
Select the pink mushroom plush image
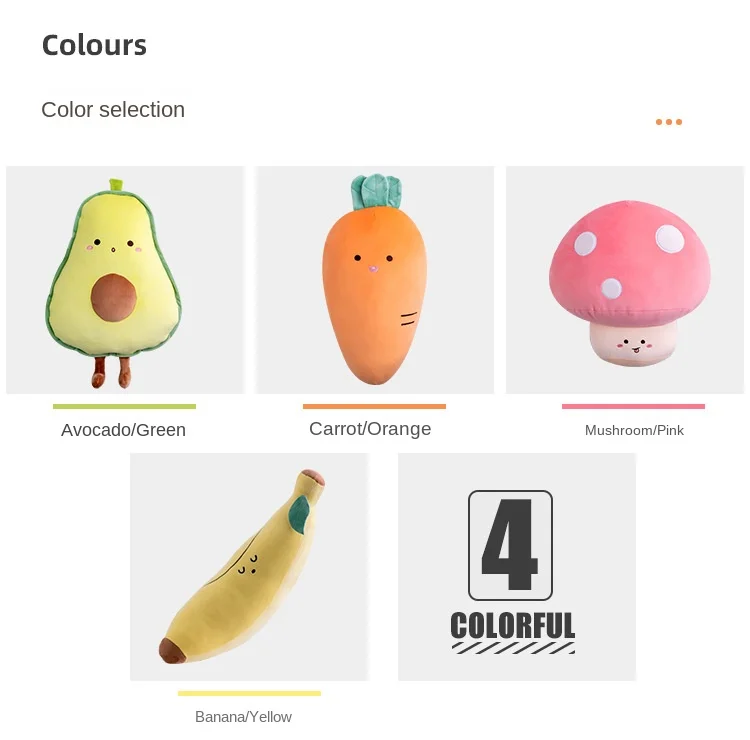point(625,280)
